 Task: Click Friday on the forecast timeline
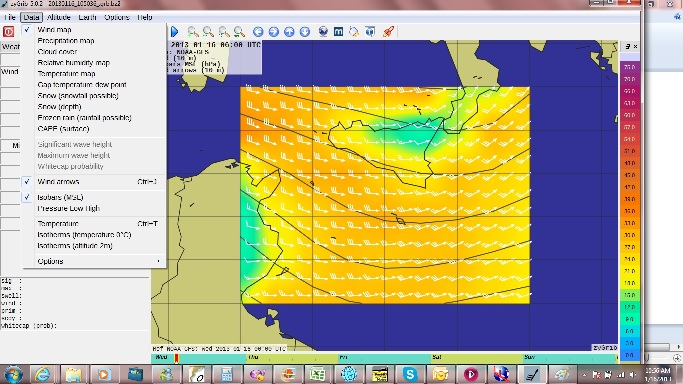(344, 357)
